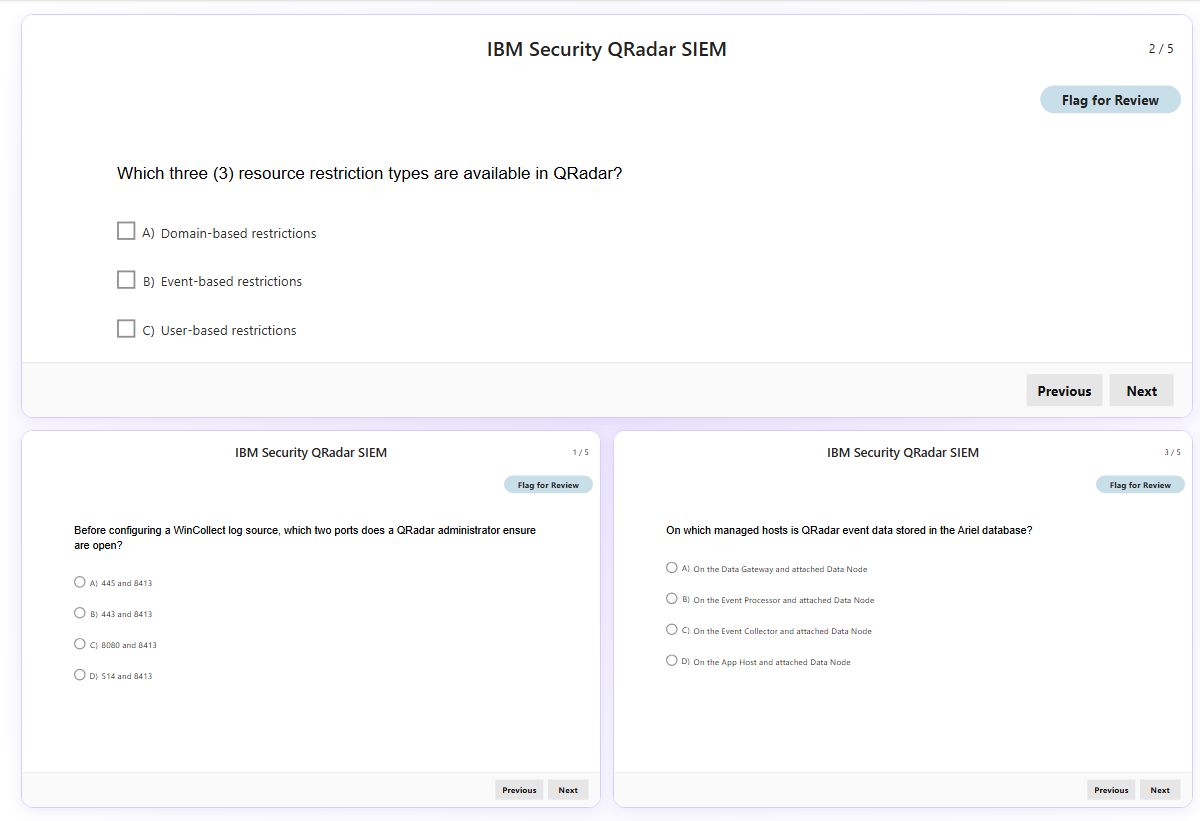Click Previous in the question 3 card
The width and height of the screenshot is (1200, 821).
pyautogui.click(x=1111, y=790)
